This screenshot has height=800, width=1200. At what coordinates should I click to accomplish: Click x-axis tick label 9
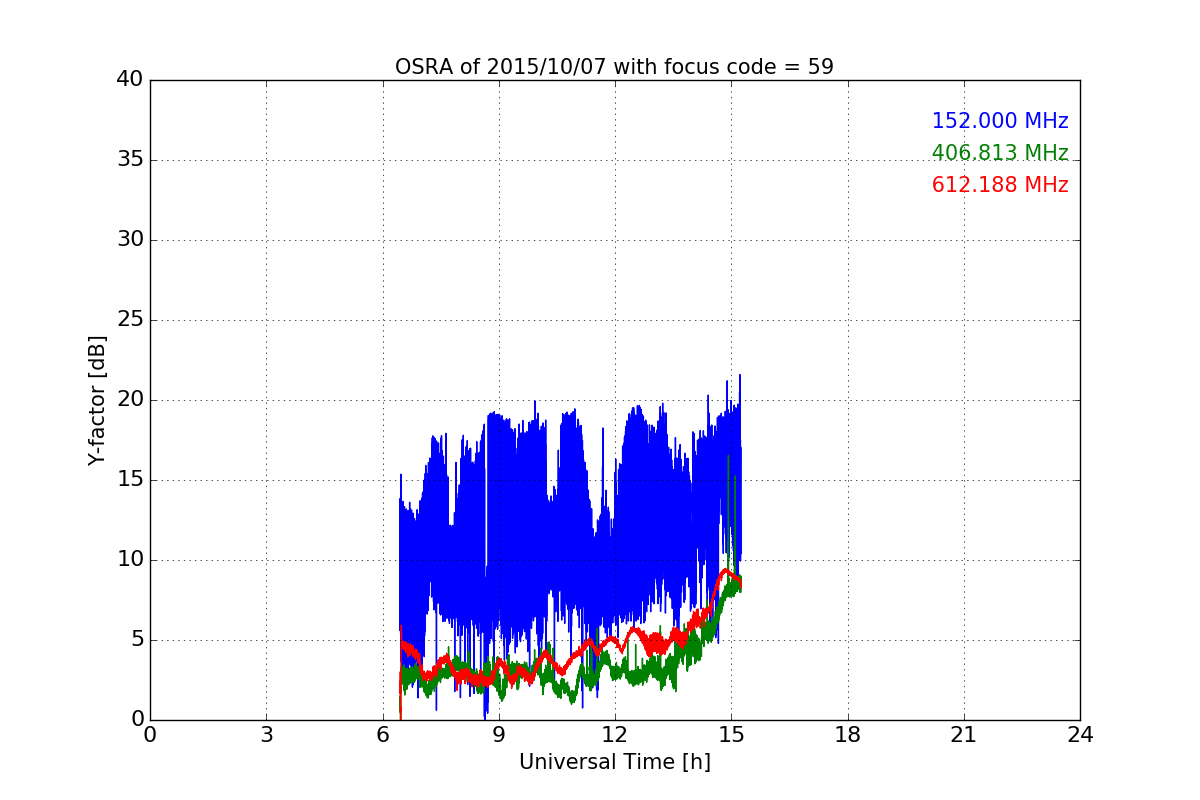pos(499,735)
